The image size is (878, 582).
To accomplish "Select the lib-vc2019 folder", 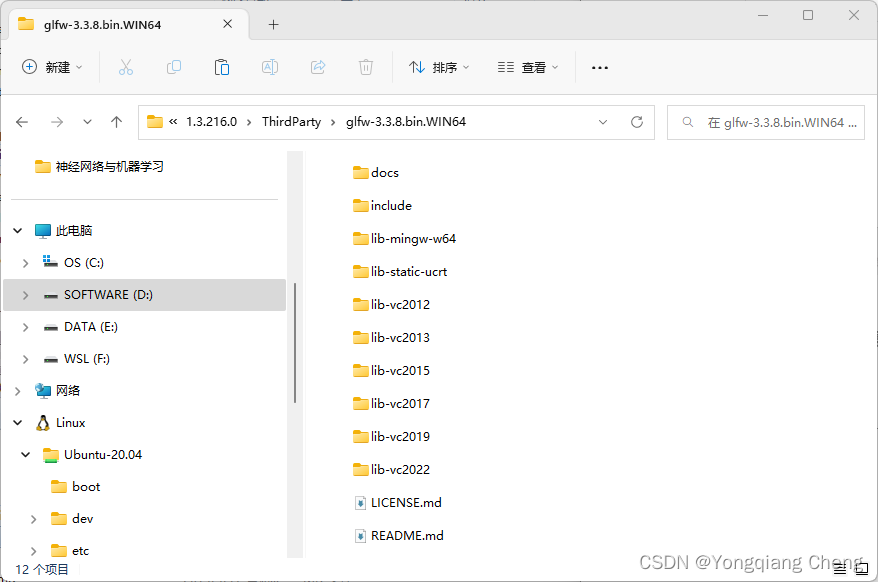I will click(391, 437).
